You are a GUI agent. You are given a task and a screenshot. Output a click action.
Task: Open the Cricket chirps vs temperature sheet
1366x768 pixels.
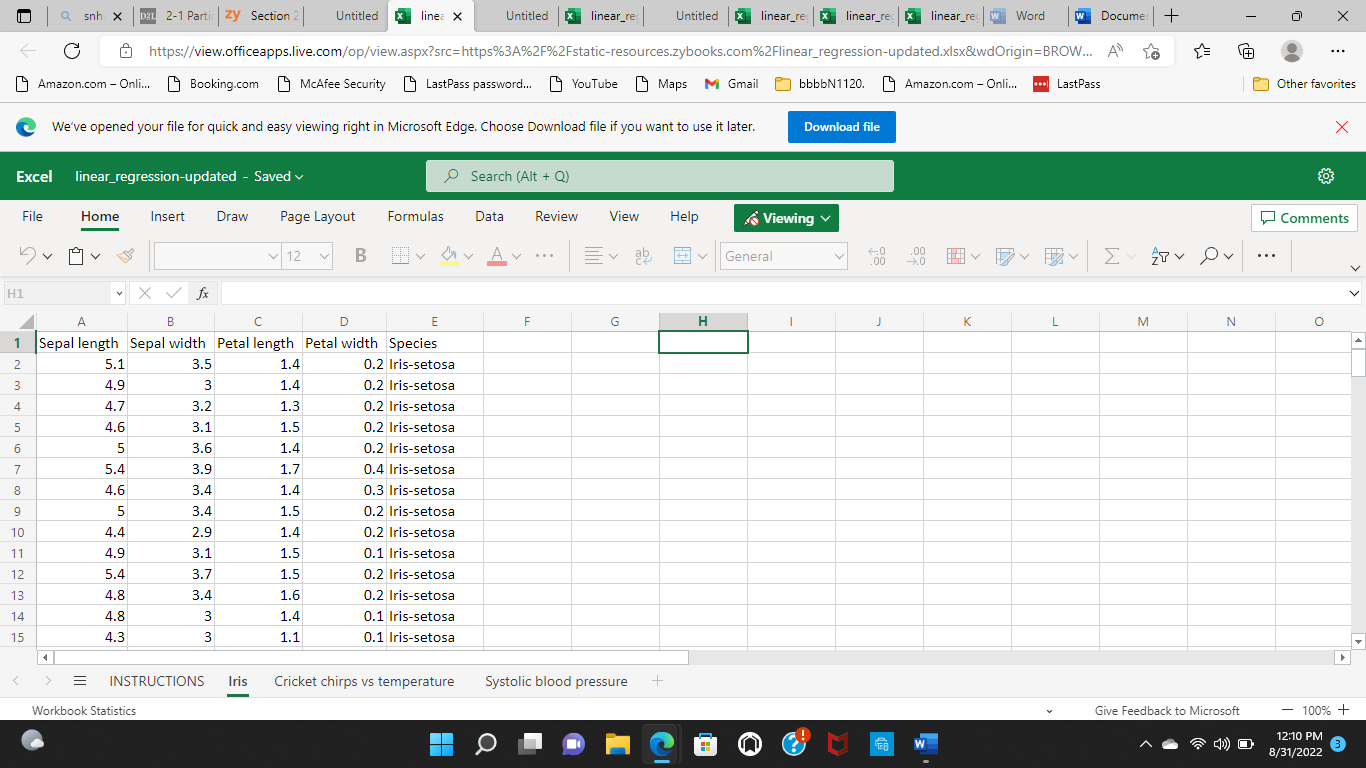364,681
